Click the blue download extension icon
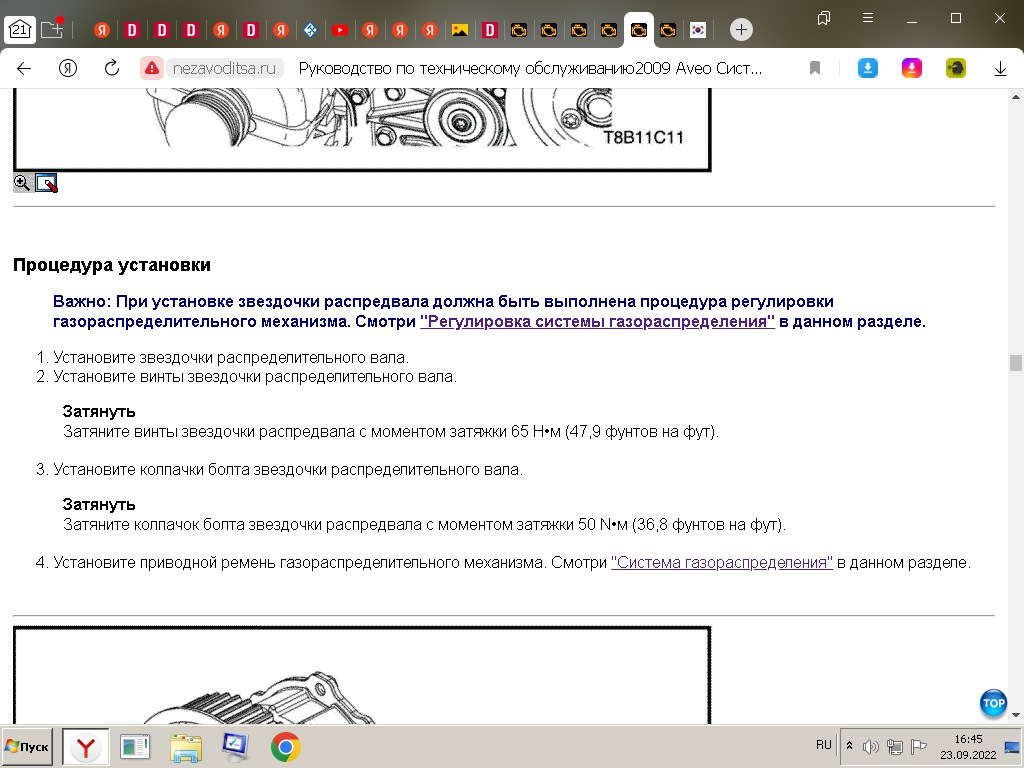This screenshot has height=768, width=1024. (x=868, y=68)
